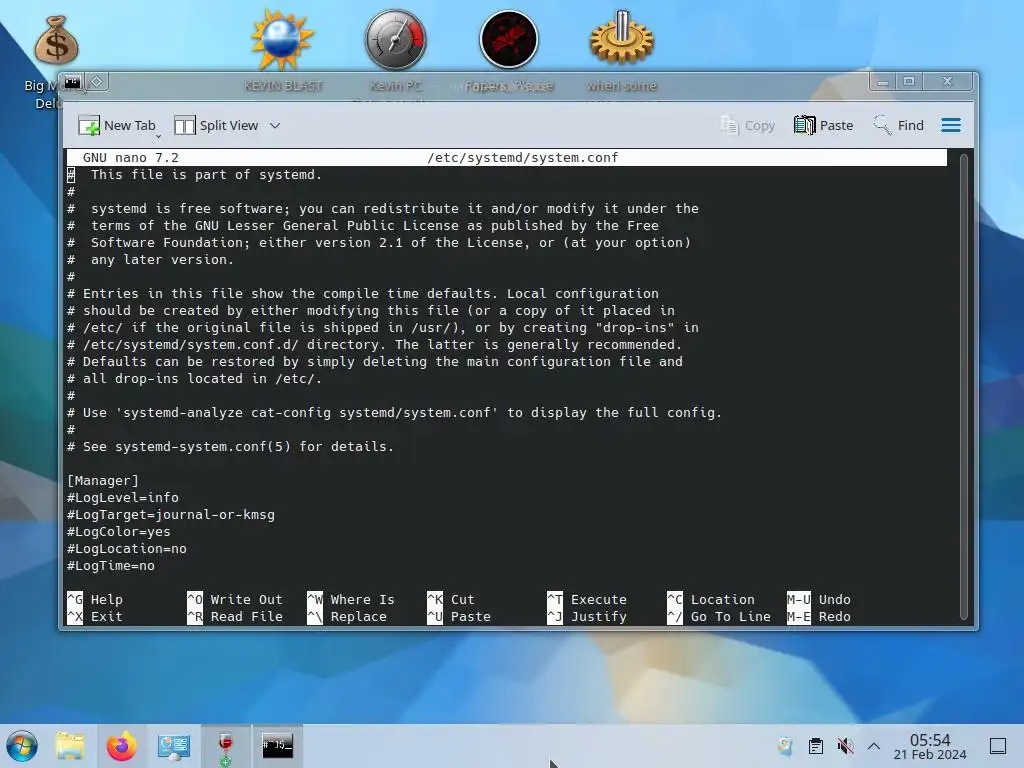Click the greyed-out Copy button
1024x768 pixels.
(748, 125)
